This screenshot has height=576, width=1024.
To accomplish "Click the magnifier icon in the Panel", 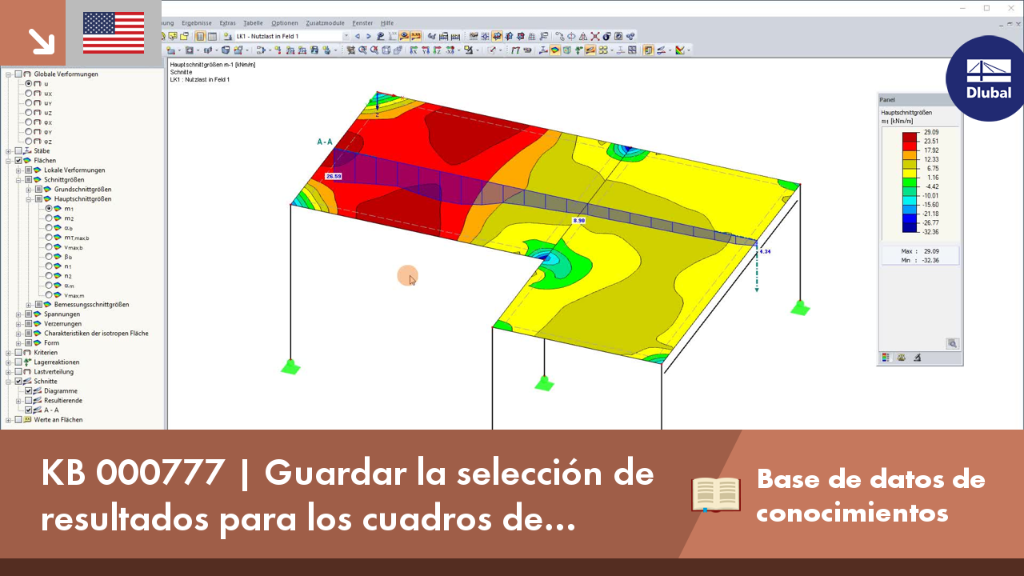I will click(952, 344).
